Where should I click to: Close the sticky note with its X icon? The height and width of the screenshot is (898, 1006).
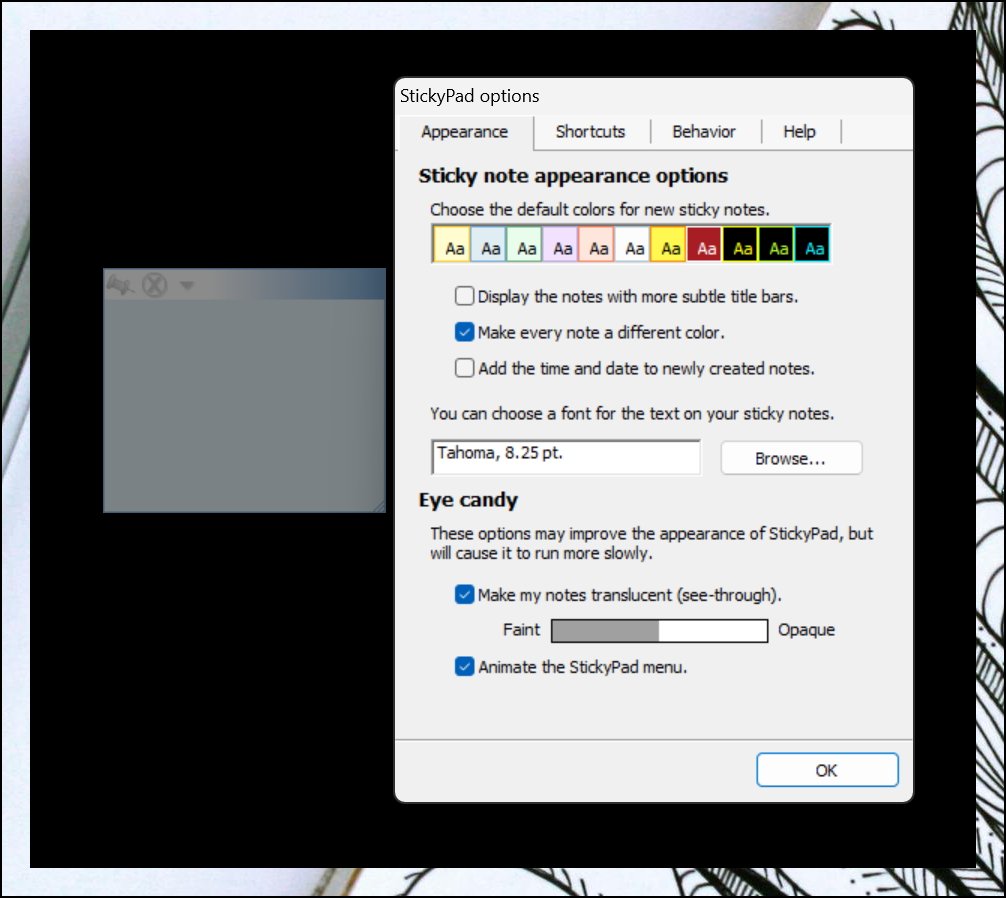pos(155,285)
